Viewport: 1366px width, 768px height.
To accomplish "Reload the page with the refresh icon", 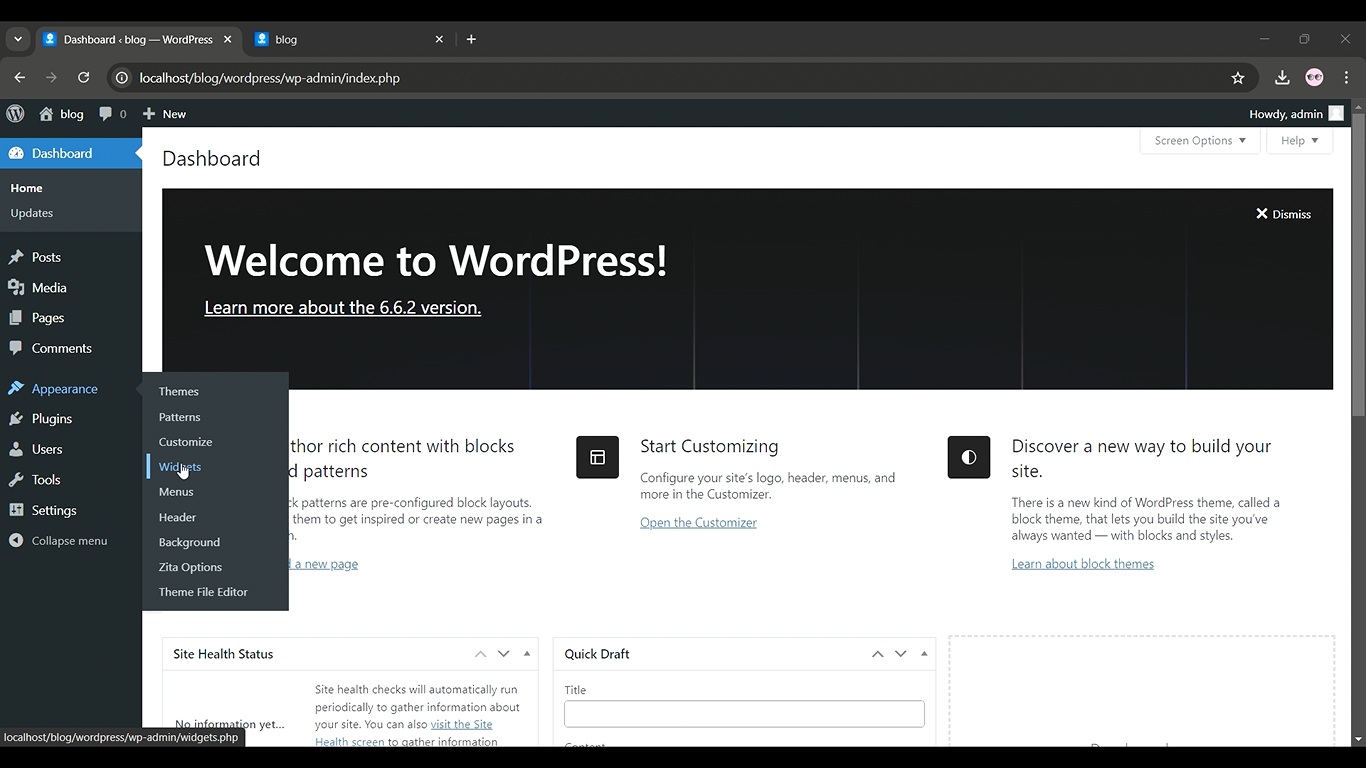I will pyautogui.click(x=84, y=78).
